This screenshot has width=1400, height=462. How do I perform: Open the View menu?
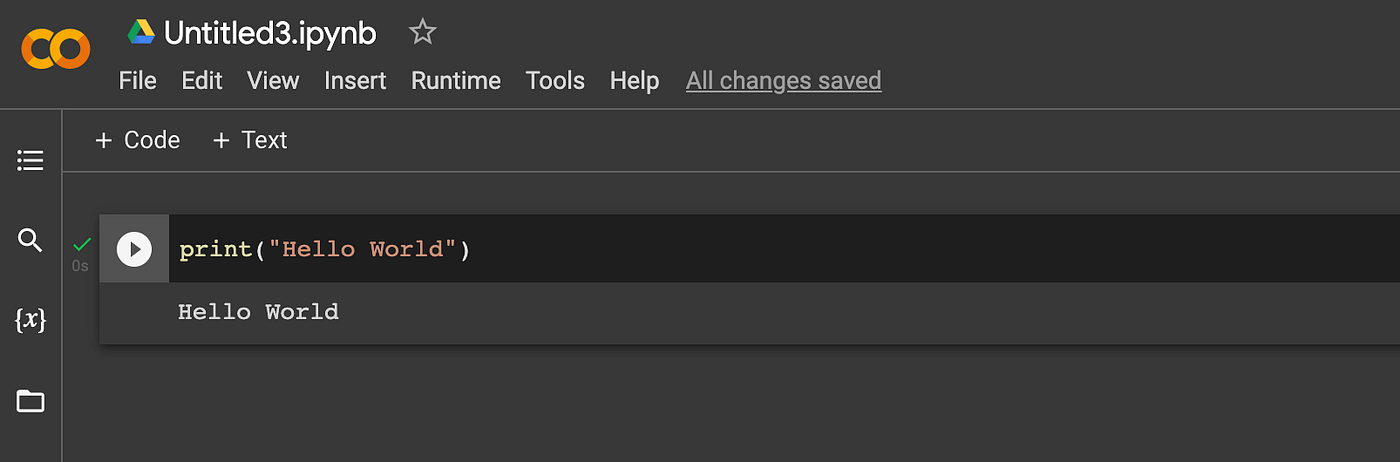coord(273,81)
